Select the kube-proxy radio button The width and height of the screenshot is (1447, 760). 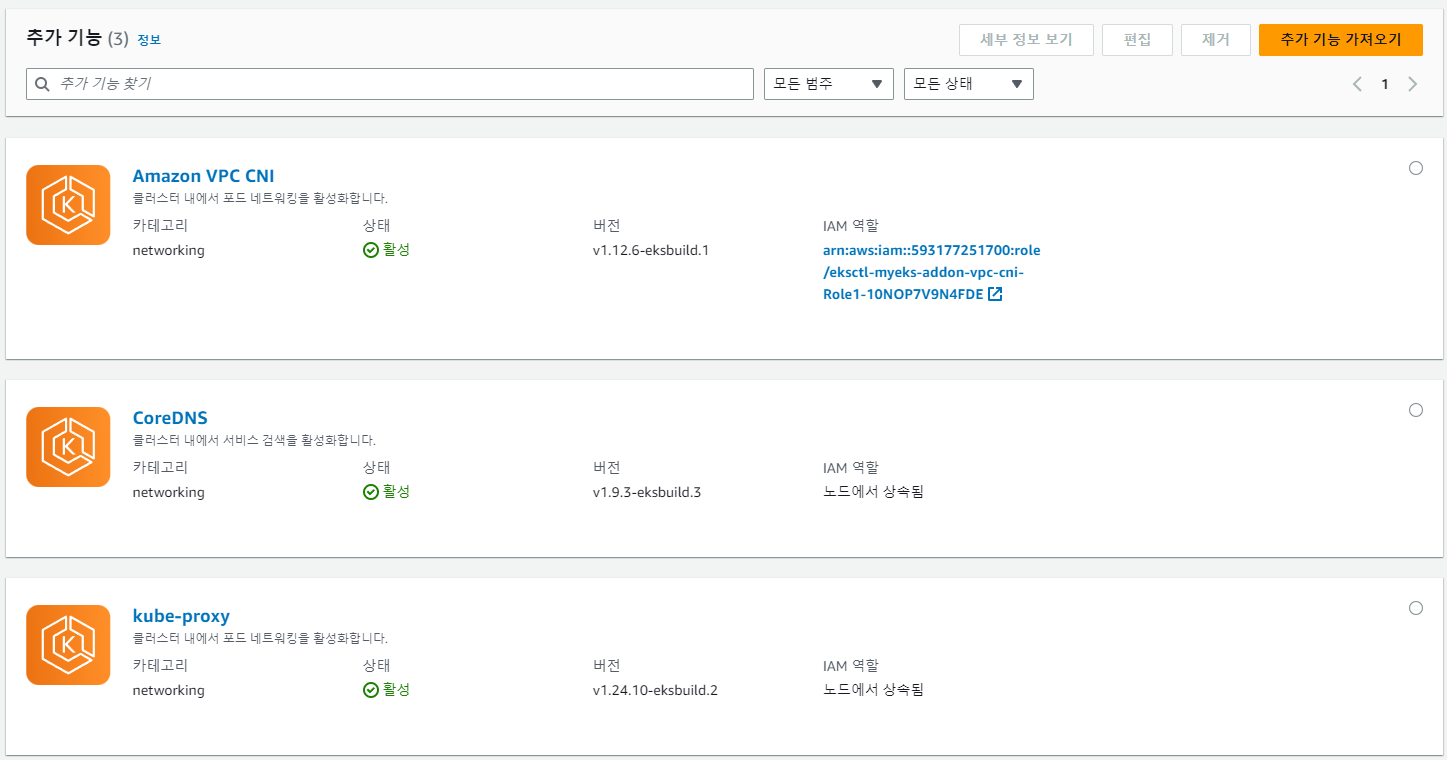tap(1416, 608)
